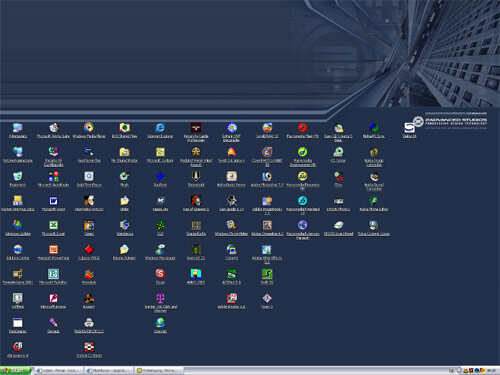Screen dimensions: 500x375
Task: Switch to the third taskbar window button
Action: pyautogui.click(x=159, y=370)
